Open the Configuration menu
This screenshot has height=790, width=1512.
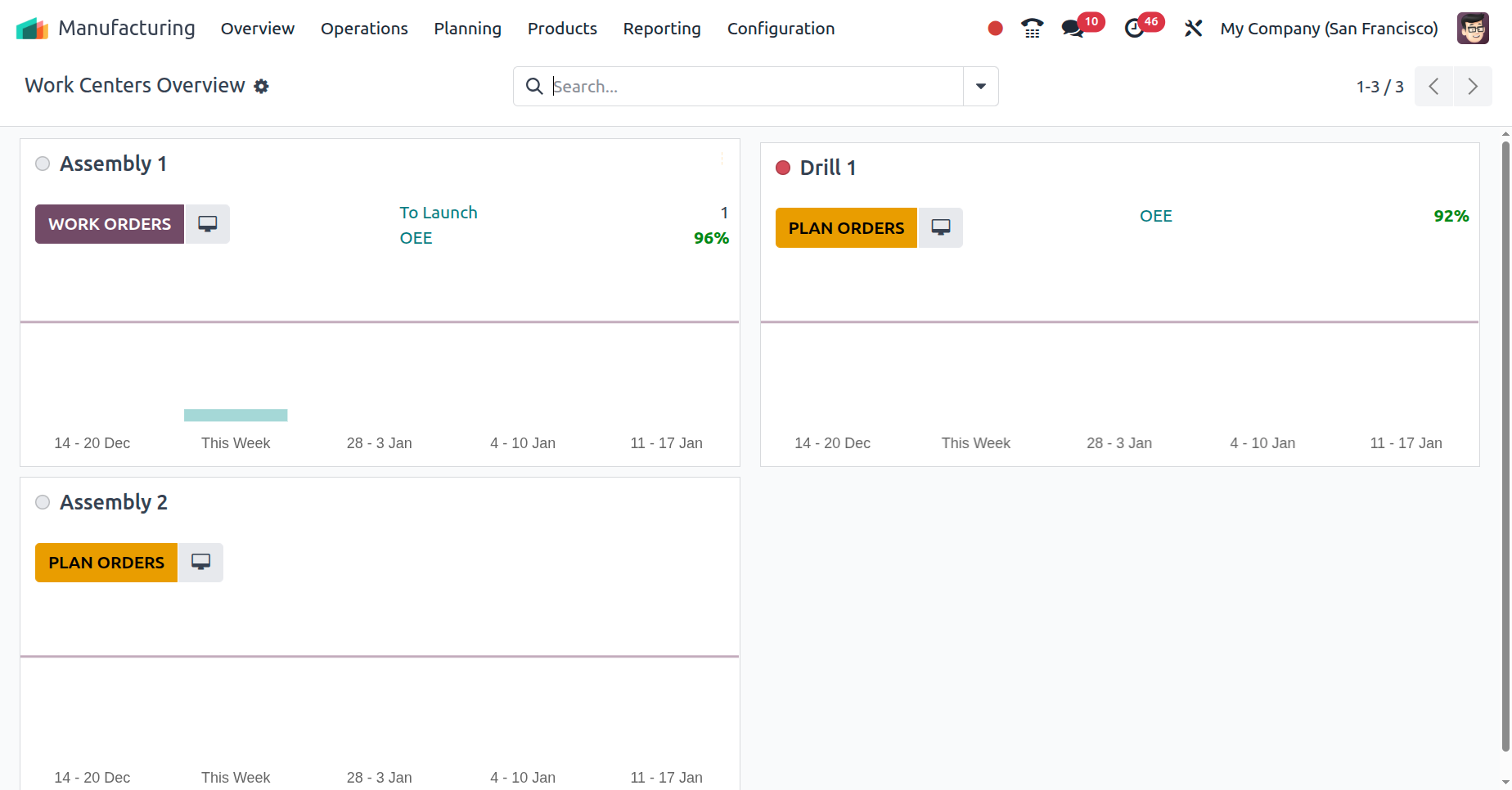click(x=781, y=28)
